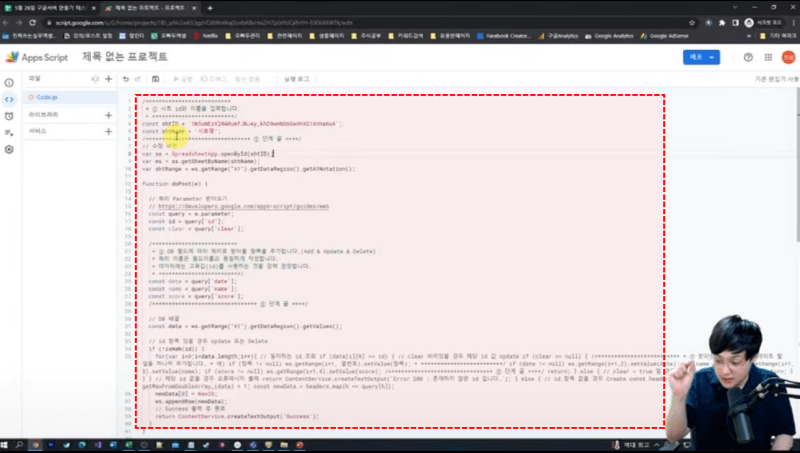Add a library with its plus icon
This screenshot has height=453, width=800.
click(x=108, y=115)
